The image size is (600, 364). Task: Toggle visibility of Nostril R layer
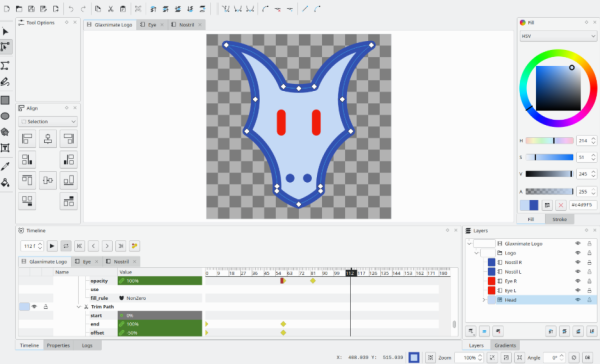578,262
